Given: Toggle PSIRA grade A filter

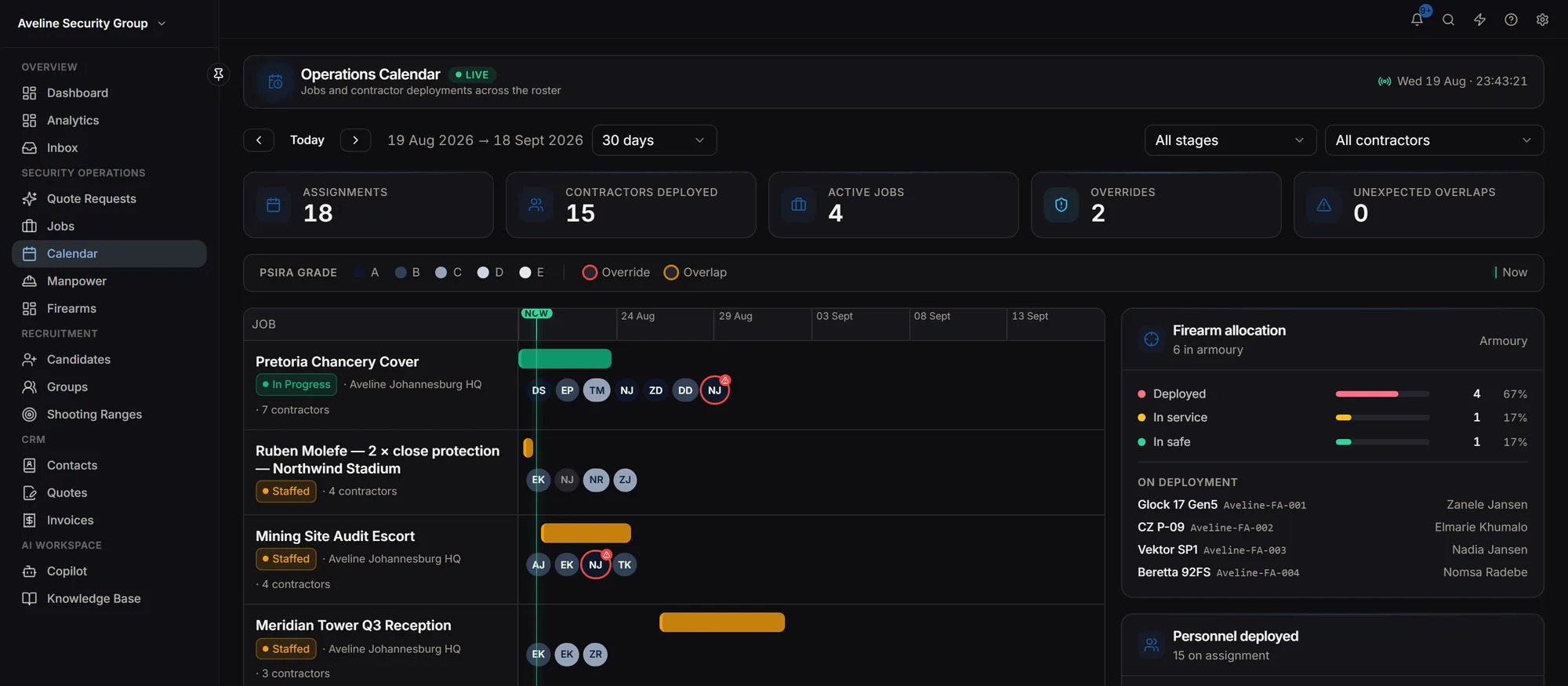Looking at the screenshot, I should click(367, 273).
